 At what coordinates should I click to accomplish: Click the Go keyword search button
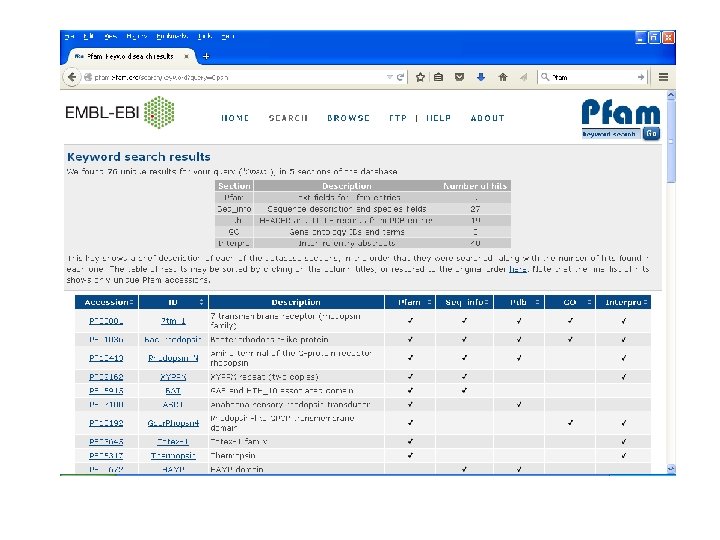tap(651, 133)
